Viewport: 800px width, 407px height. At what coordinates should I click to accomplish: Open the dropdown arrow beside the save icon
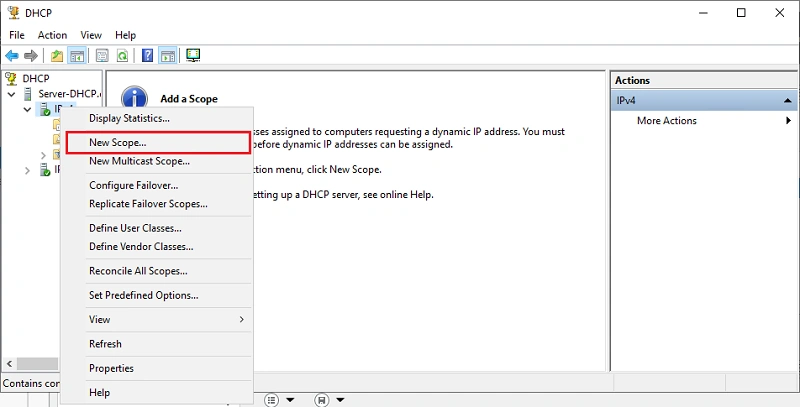coord(340,400)
